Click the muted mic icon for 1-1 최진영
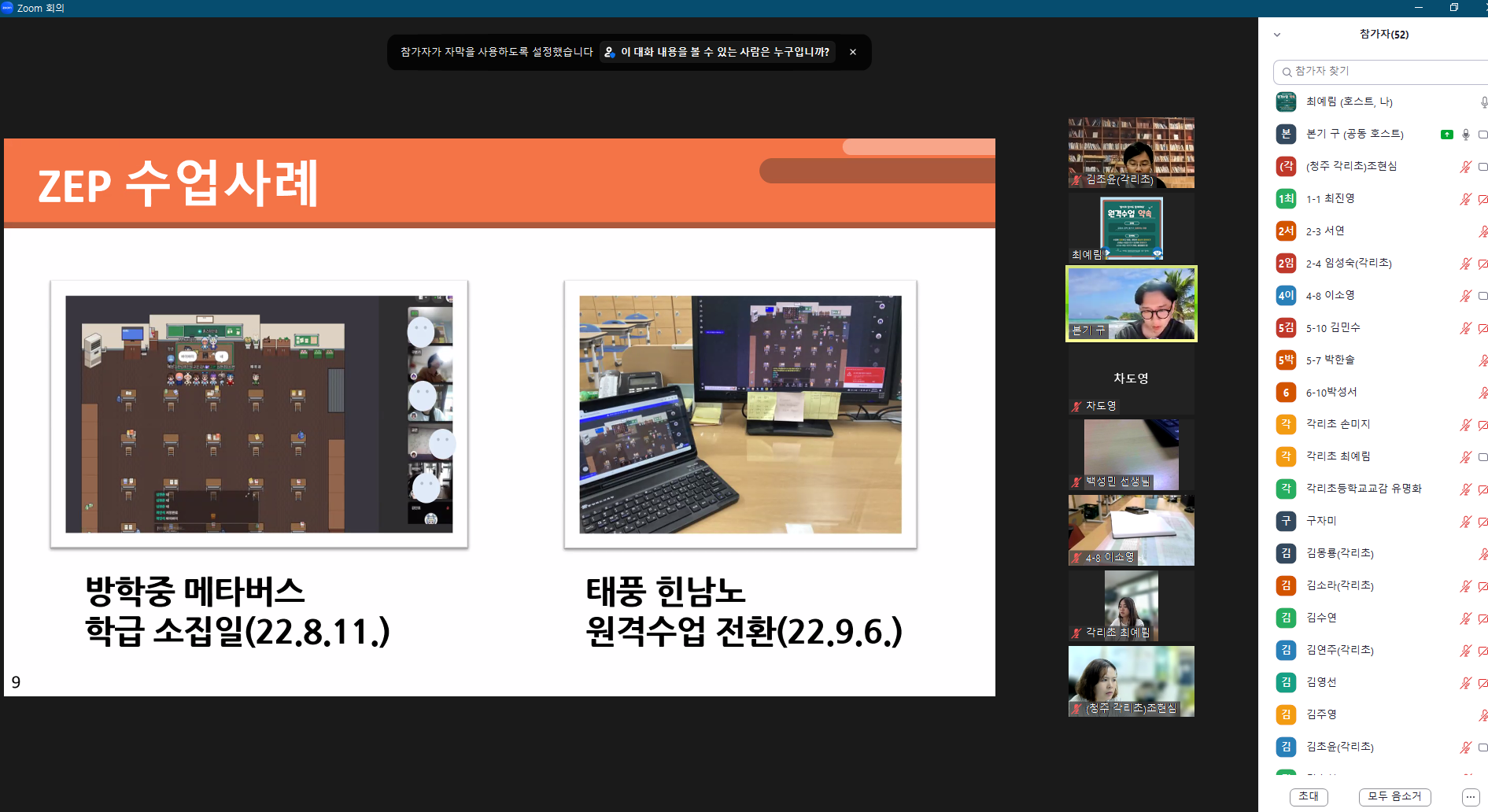 click(1465, 199)
